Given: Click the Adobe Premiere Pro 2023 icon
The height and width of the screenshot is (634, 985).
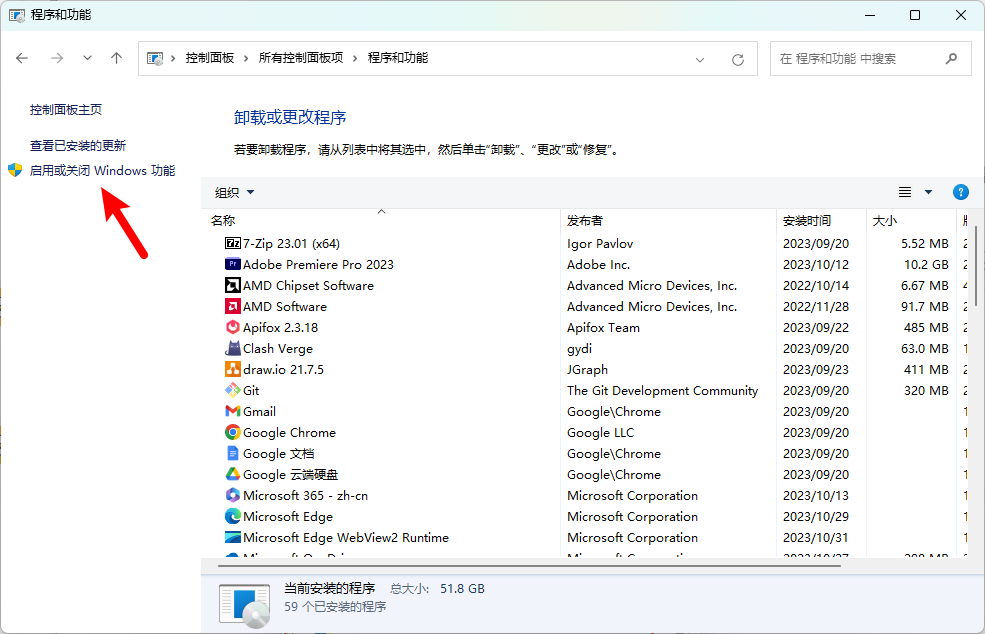Looking at the screenshot, I should tap(232, 264).
